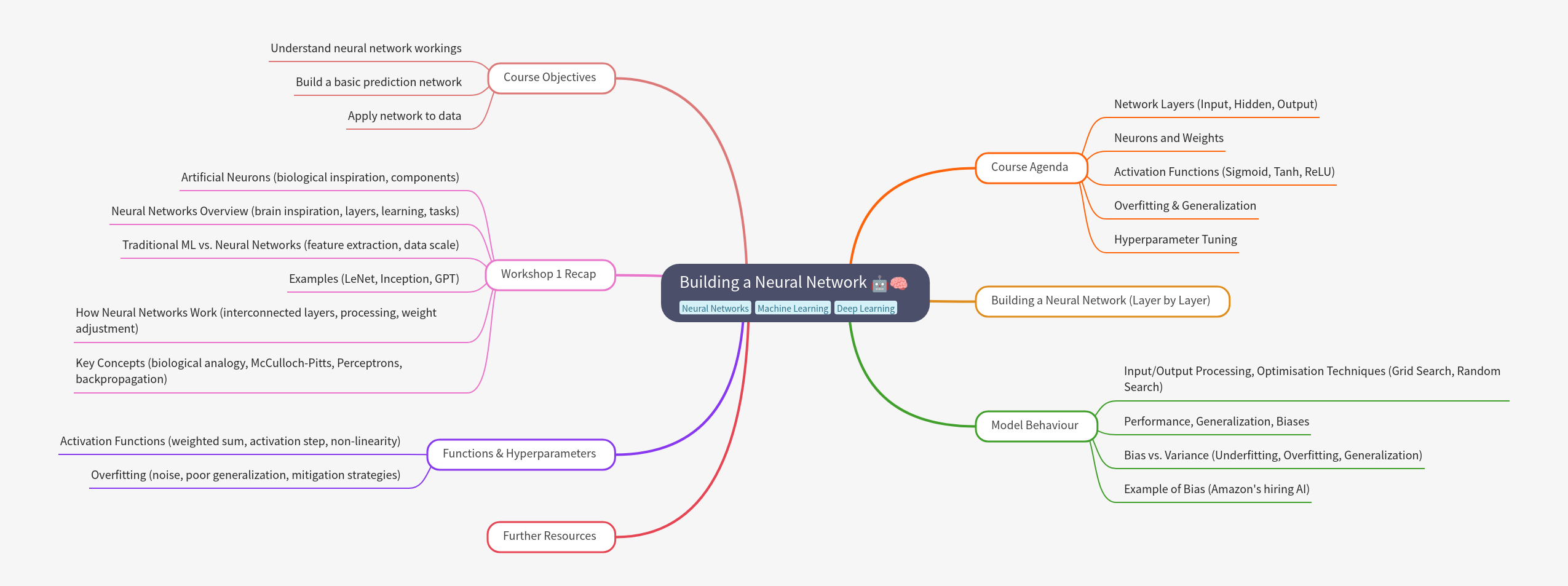The image size is (1568, 586).
Task: Select the Machine Learning tag
Action: click(x=793, y=308)
